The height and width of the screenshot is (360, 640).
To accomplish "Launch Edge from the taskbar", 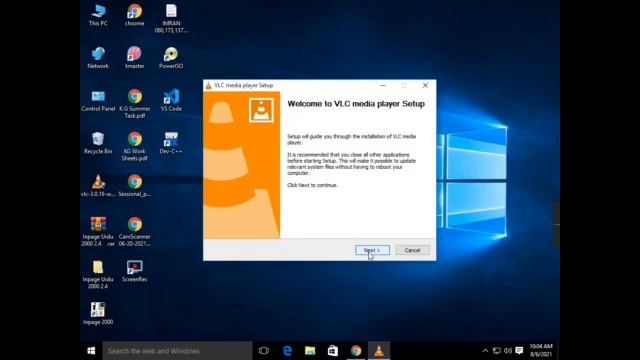I will (287, 351).
